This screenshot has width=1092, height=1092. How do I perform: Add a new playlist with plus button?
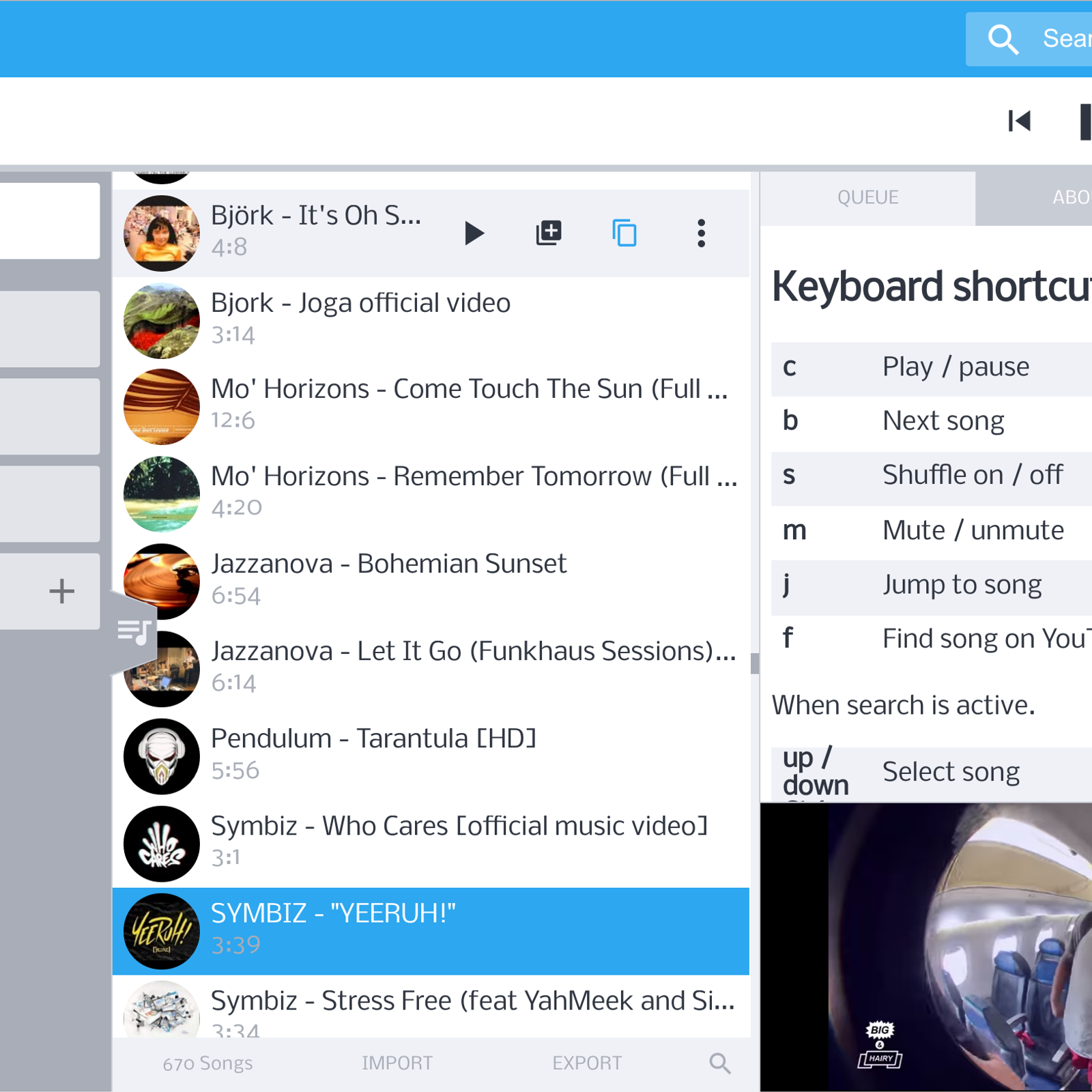(61, 591)
